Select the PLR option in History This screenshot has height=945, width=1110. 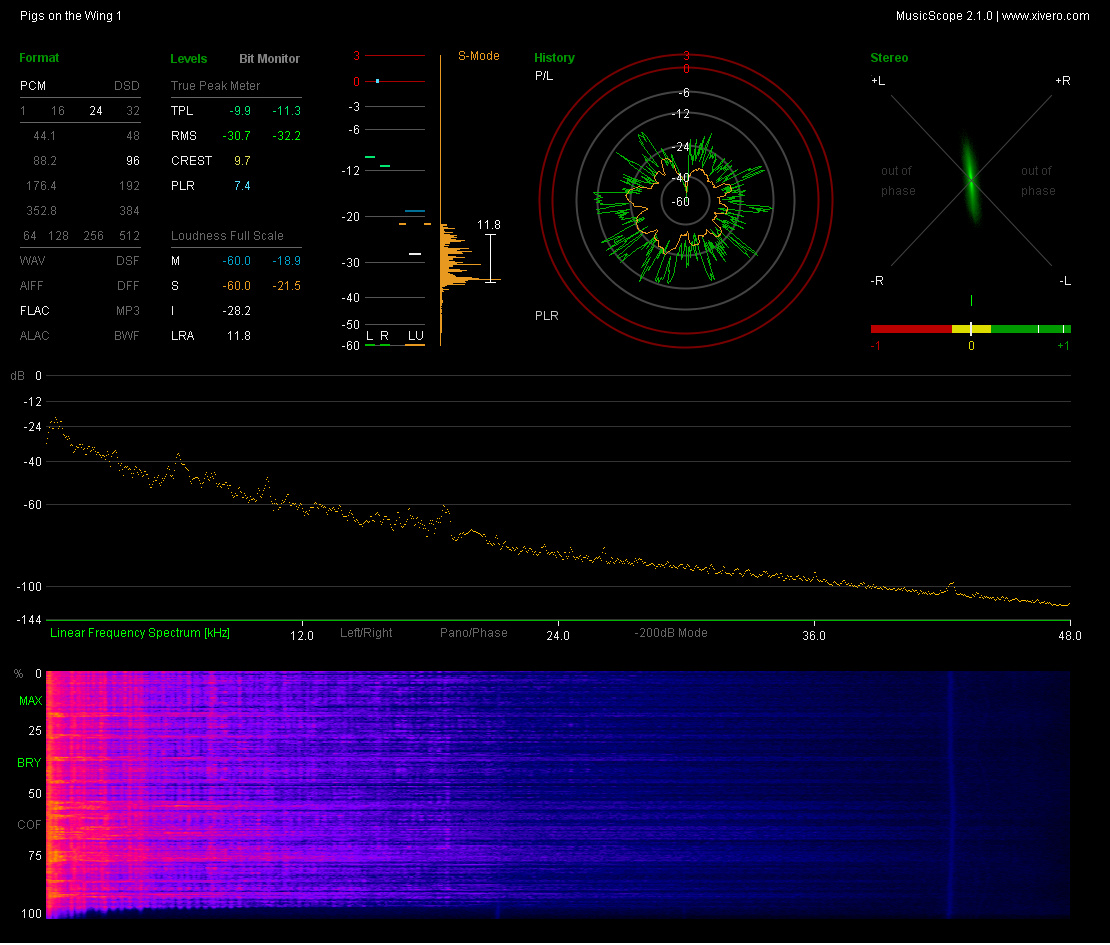pos(546,316)
